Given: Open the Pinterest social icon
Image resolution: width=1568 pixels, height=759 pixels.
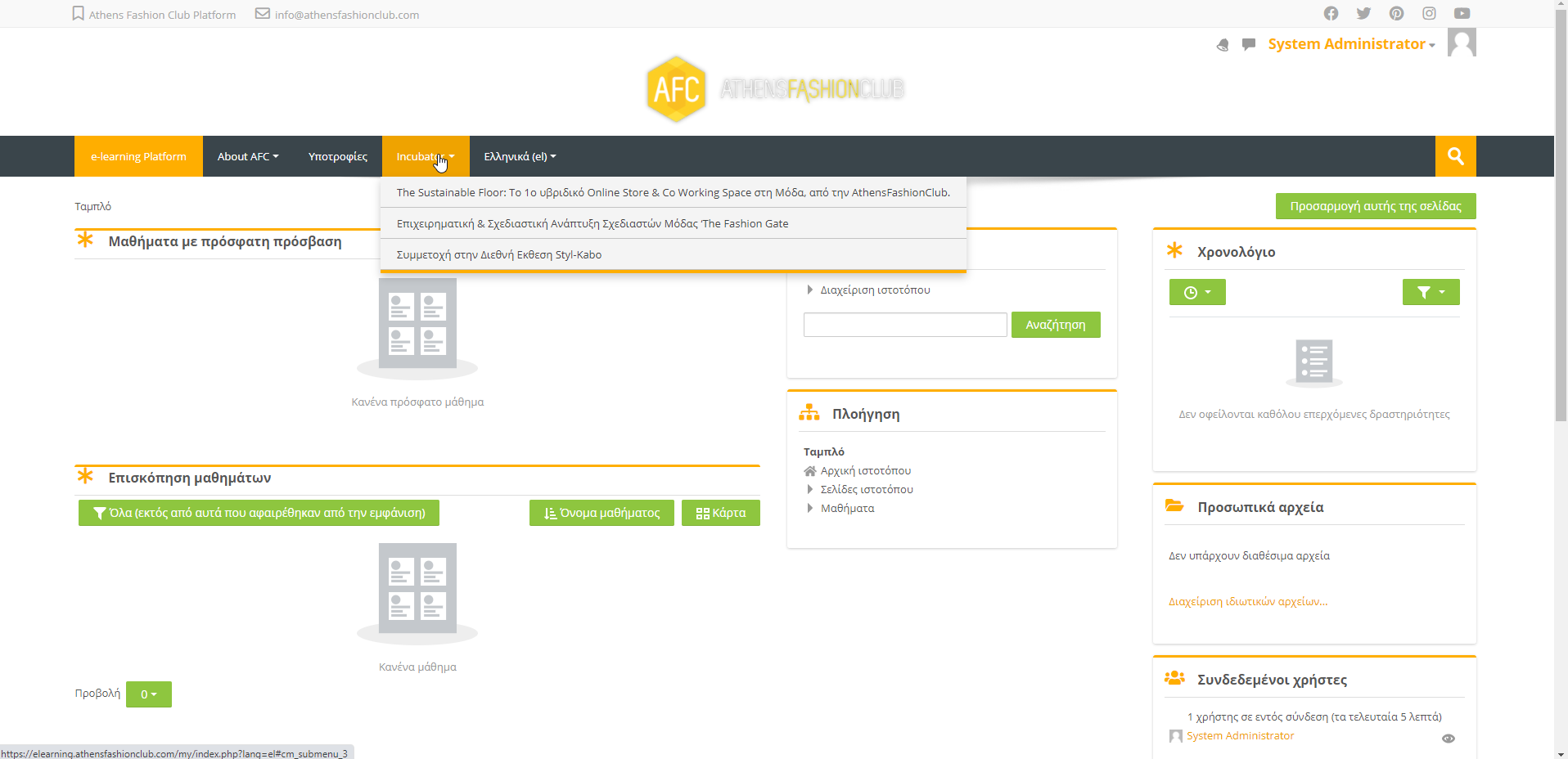Looking at the screenshot, I should (x=1396, y=13).
